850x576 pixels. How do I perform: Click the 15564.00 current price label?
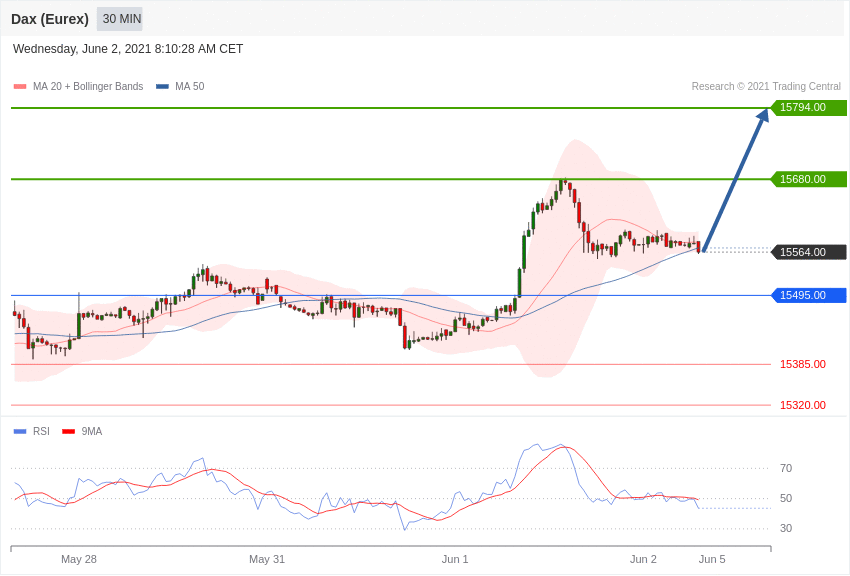pos(808,252)
